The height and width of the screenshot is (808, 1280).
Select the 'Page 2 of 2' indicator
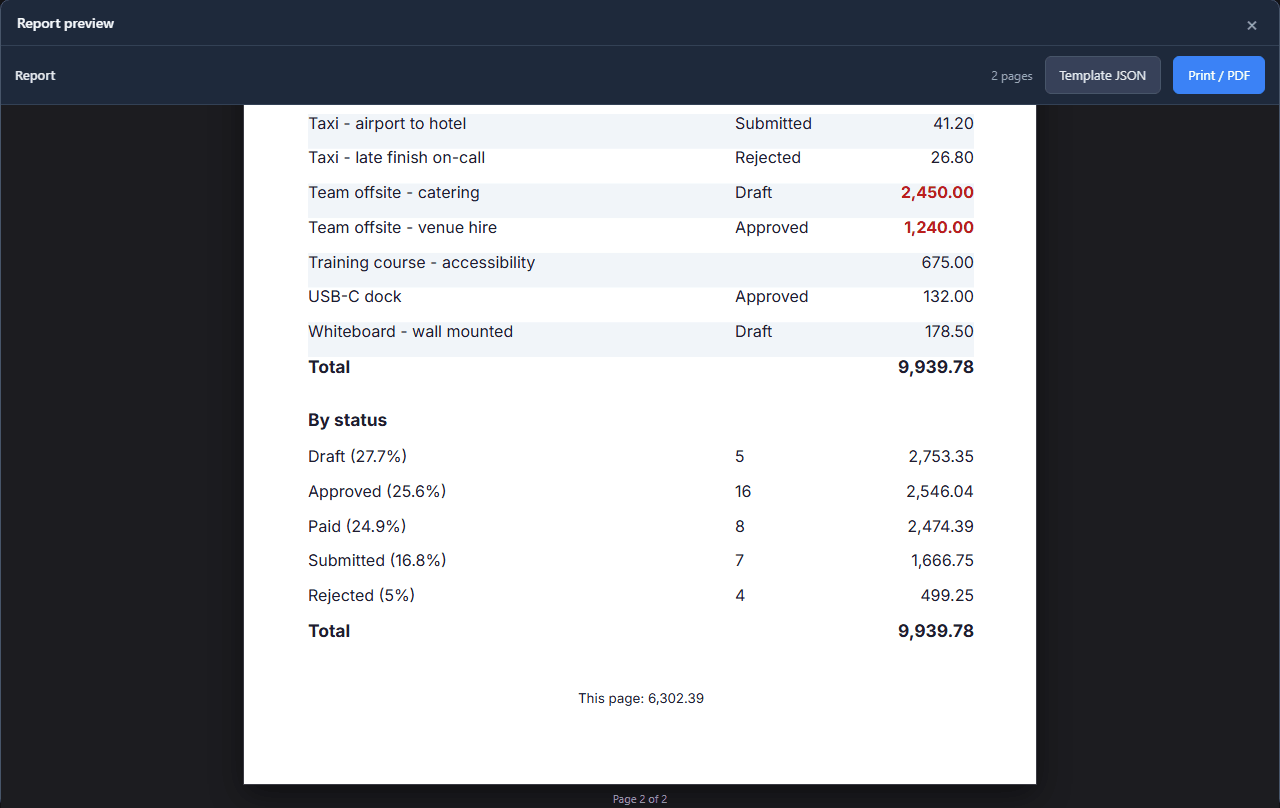[640, 799]
